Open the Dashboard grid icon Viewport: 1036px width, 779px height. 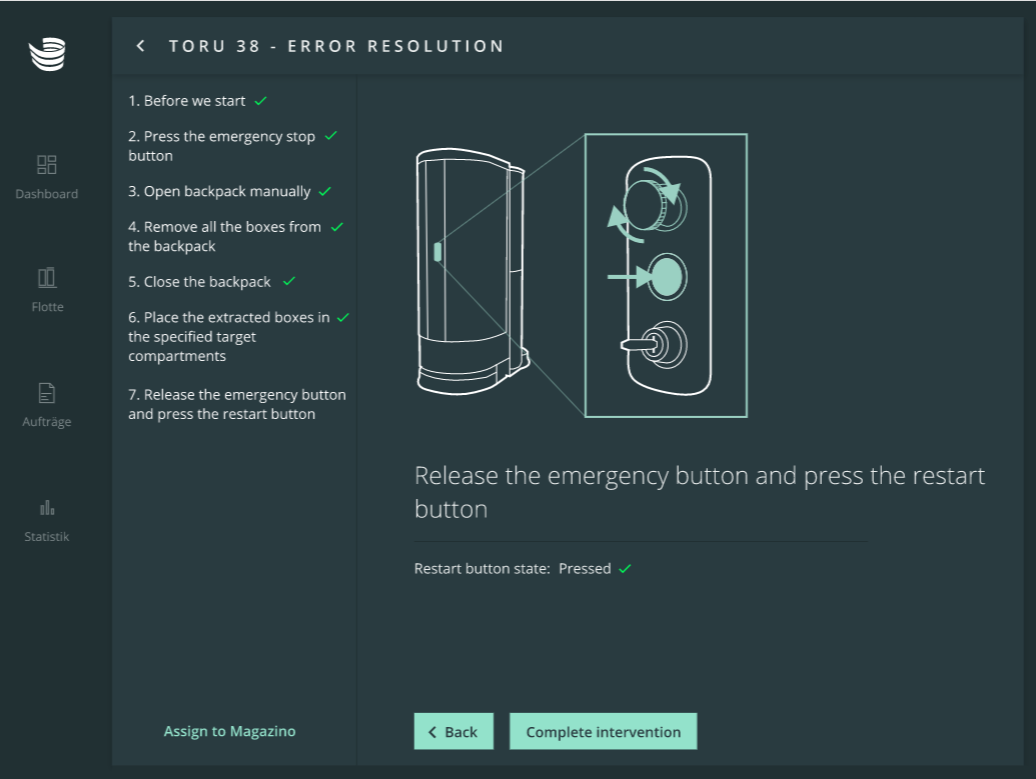(x=47, y=165)
